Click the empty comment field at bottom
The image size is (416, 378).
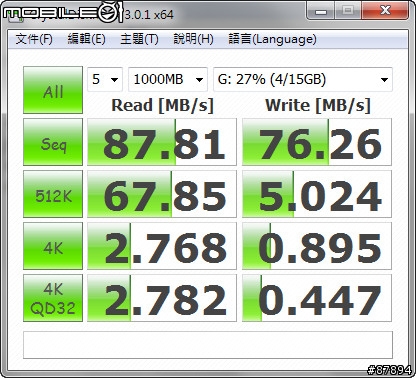click(x=208, y=345)
